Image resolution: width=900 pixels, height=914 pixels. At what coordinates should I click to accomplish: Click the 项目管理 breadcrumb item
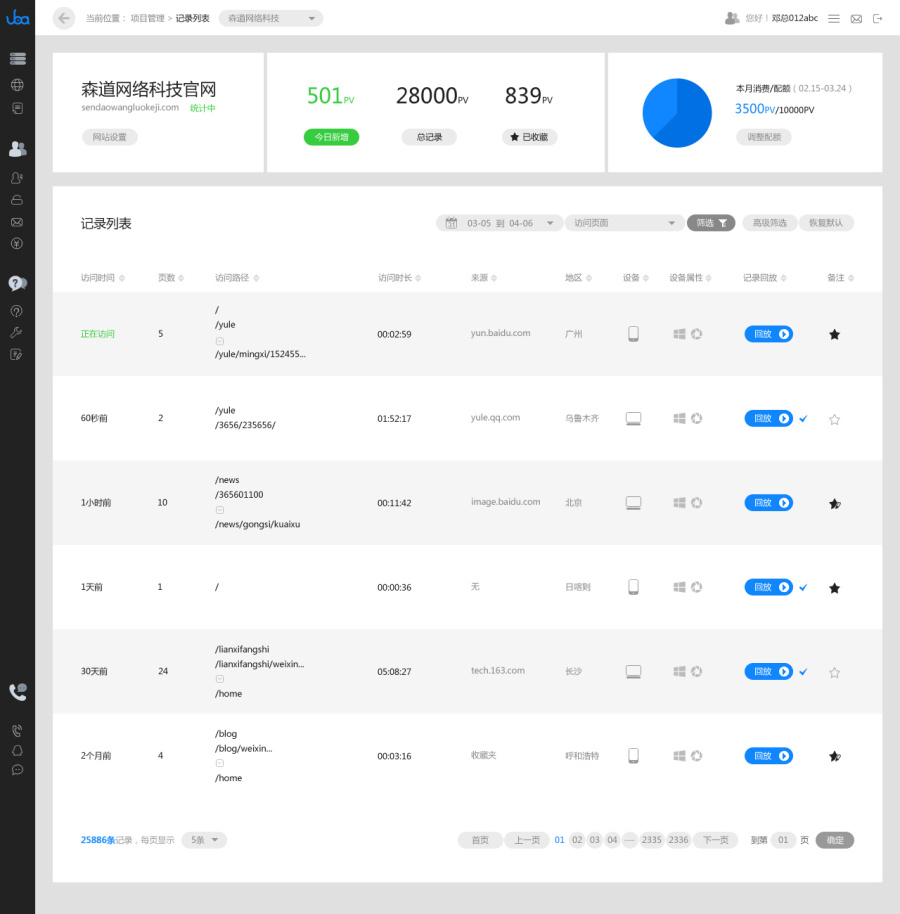[x=147, y=18]
